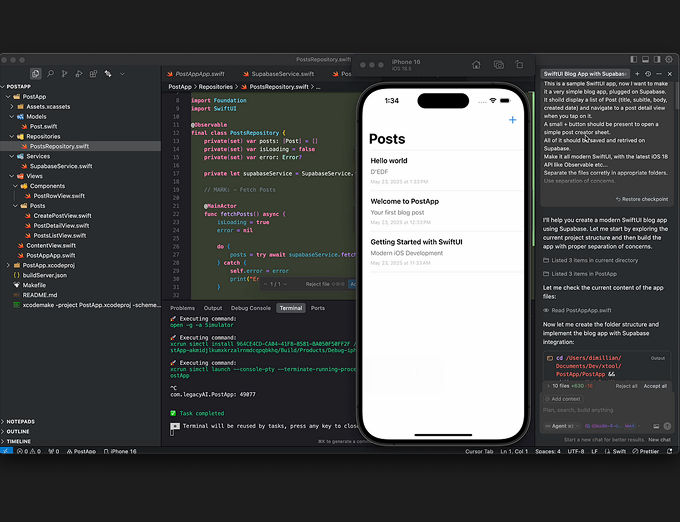Viewport: 680px width, 522px height.
Task: Take a Simulator screenshot camera icon
Action: tap(499, 65)
